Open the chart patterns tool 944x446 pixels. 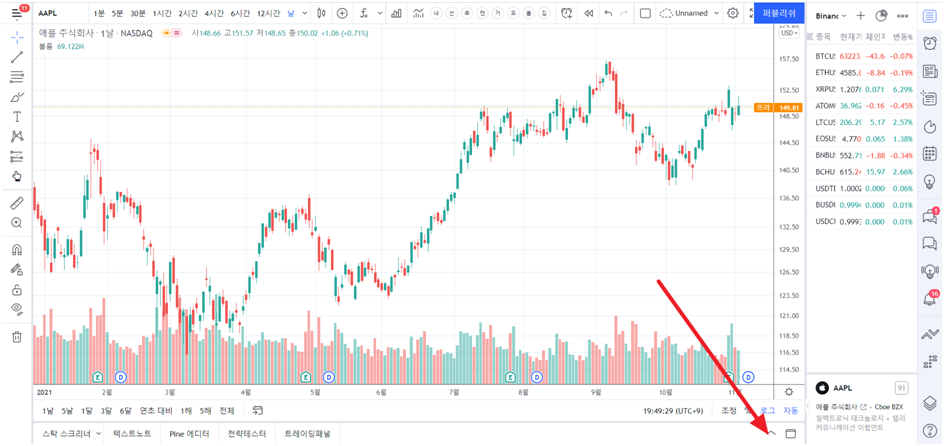click(x=17, y=137)
